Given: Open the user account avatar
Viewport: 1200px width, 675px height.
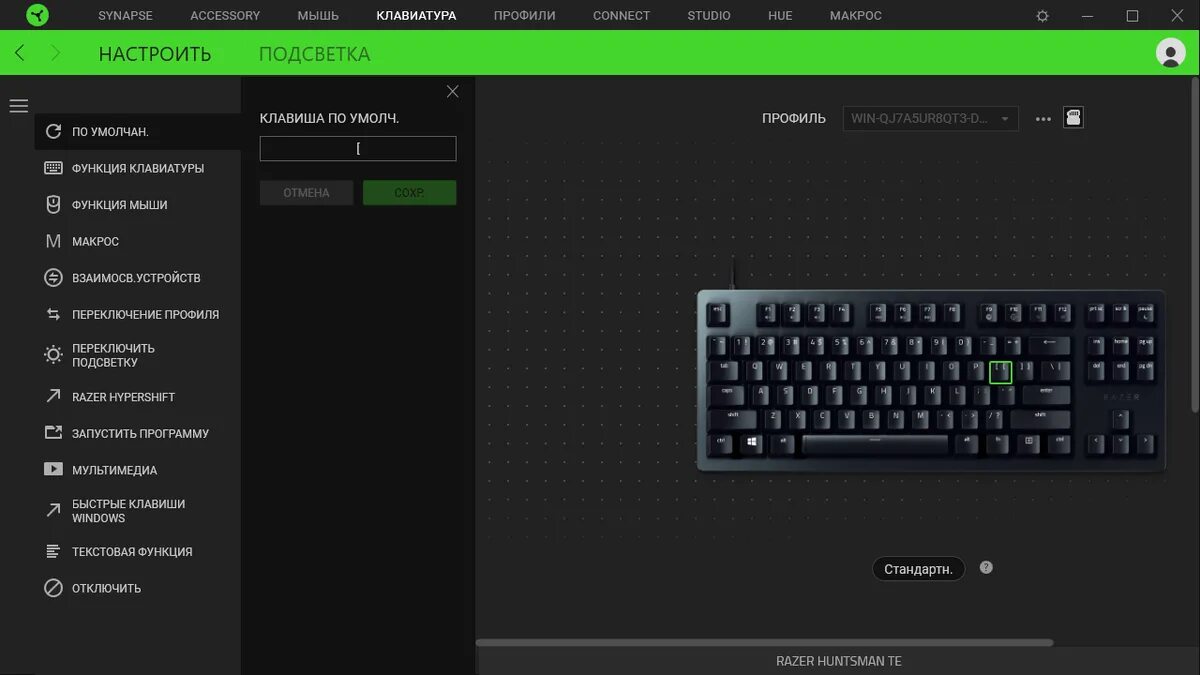Looking at the screenshot, I should pos(1170,53).
